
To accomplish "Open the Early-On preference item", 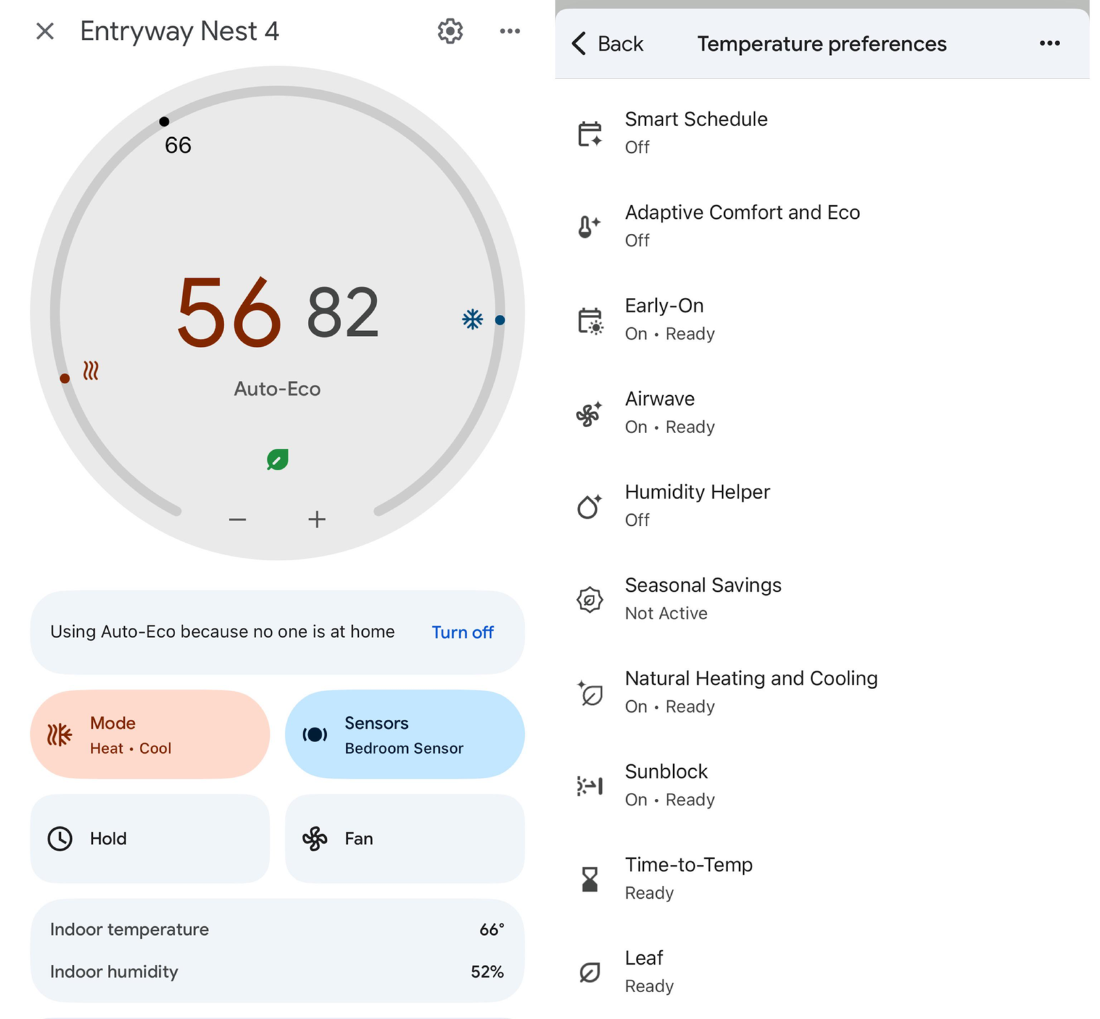I will [x=822, y=320].
